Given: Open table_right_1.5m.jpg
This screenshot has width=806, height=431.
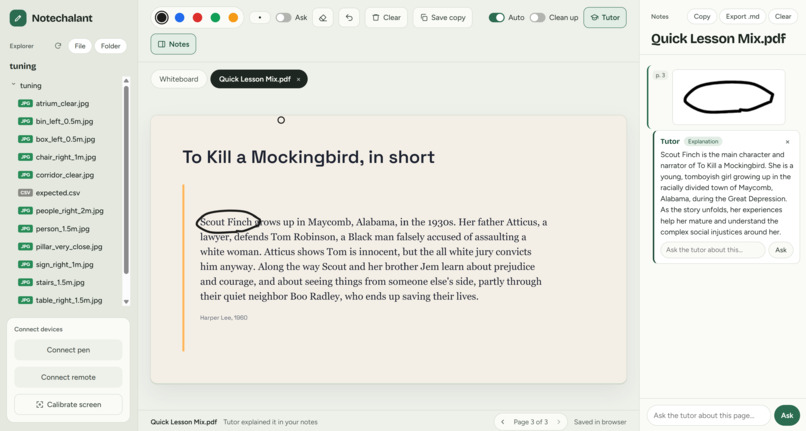Looking at the screenshot, I should click(69, 300).
